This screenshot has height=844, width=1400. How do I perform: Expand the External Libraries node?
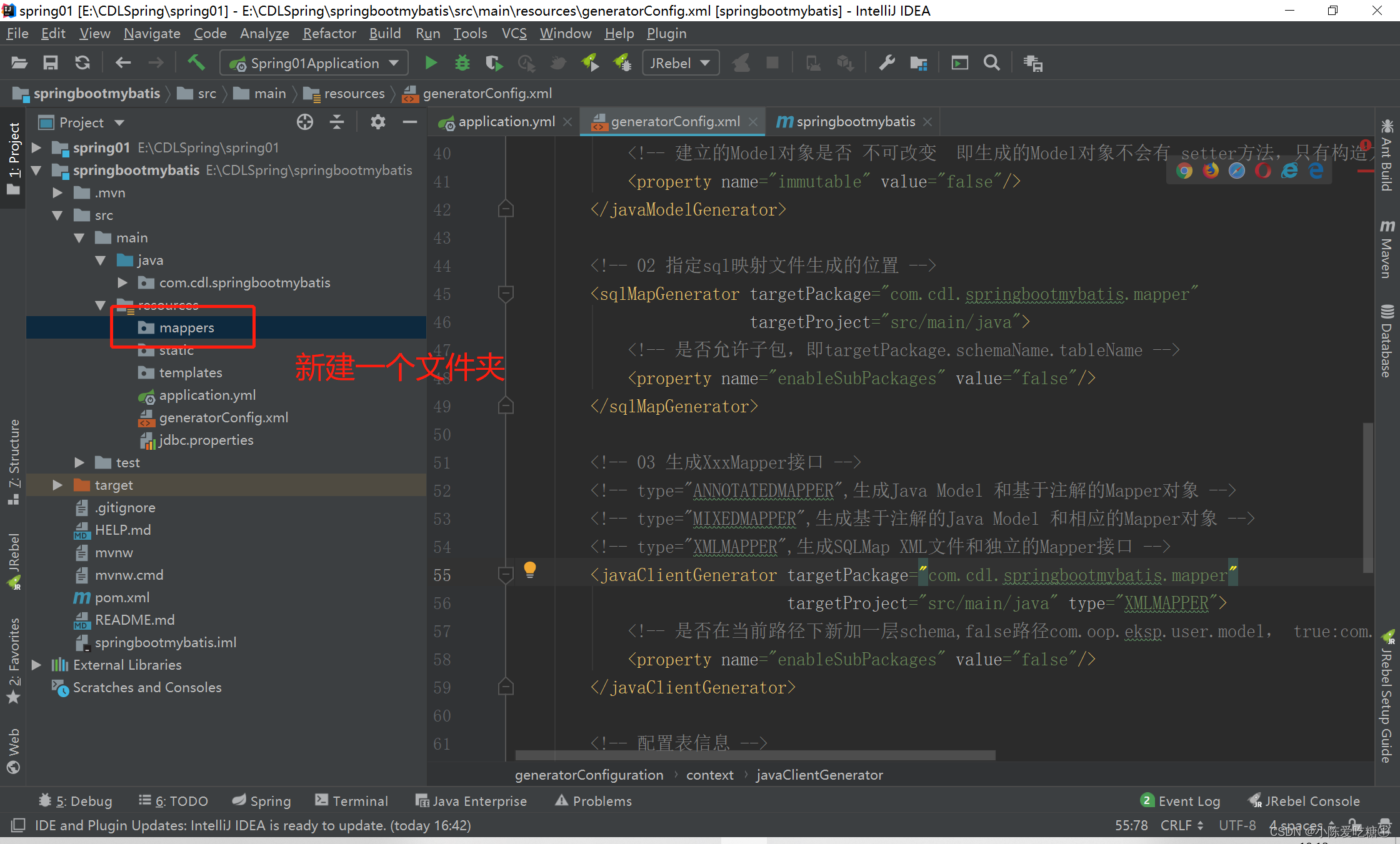(x=36, y=665)
